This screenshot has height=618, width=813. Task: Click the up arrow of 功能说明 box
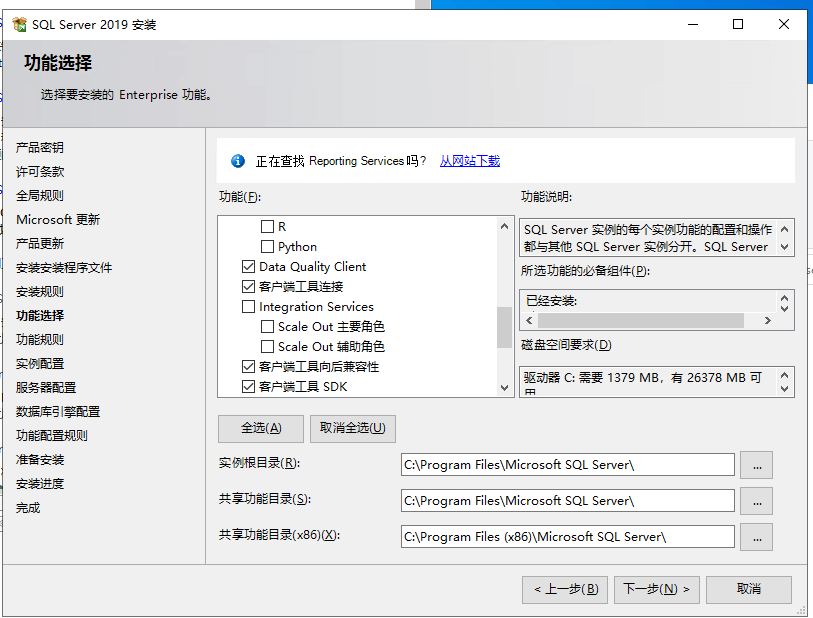click(784, 229)
